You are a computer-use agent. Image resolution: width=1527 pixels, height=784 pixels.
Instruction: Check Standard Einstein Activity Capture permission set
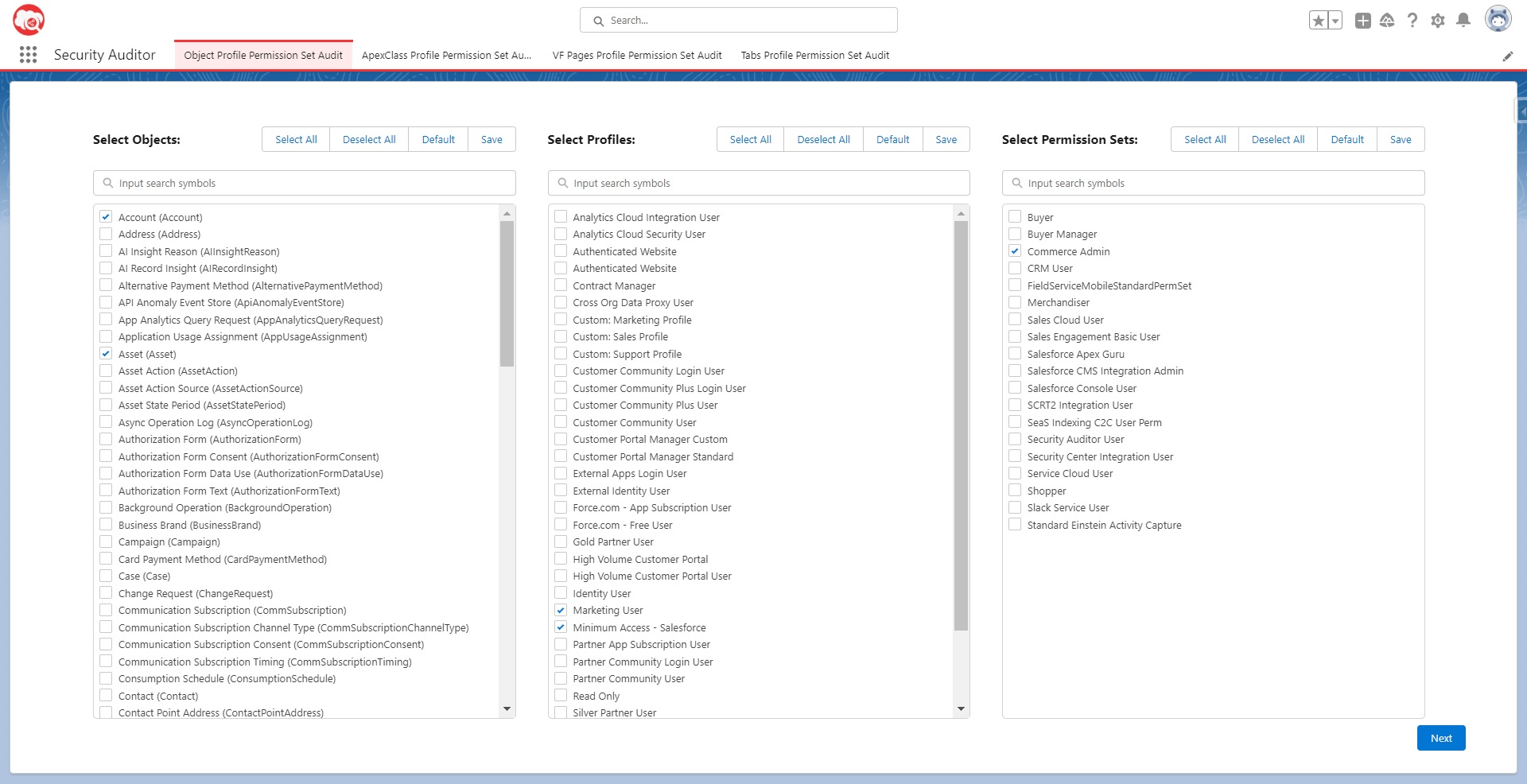click(x=1015, y=525)
